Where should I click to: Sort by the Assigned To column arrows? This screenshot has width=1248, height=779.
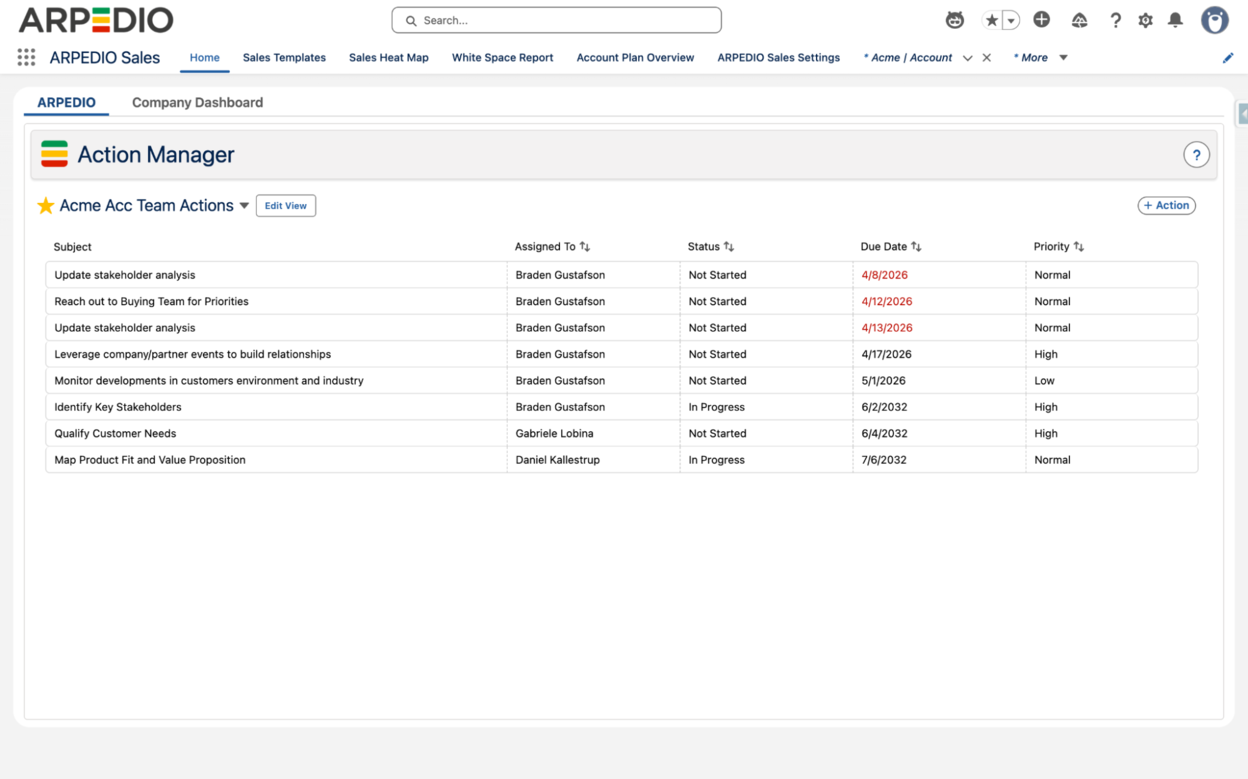tap(585, 247)
